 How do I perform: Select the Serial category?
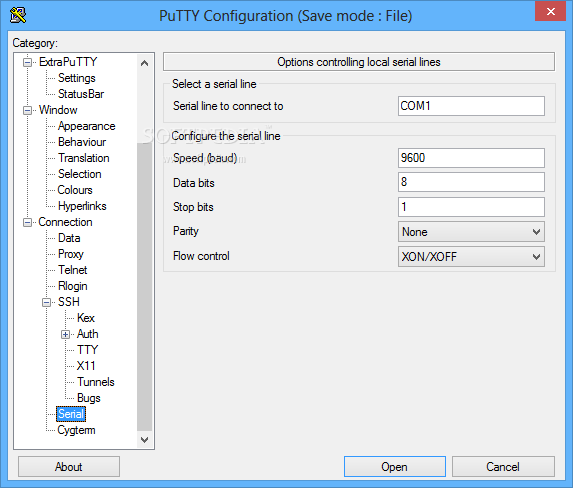[71, 414]
